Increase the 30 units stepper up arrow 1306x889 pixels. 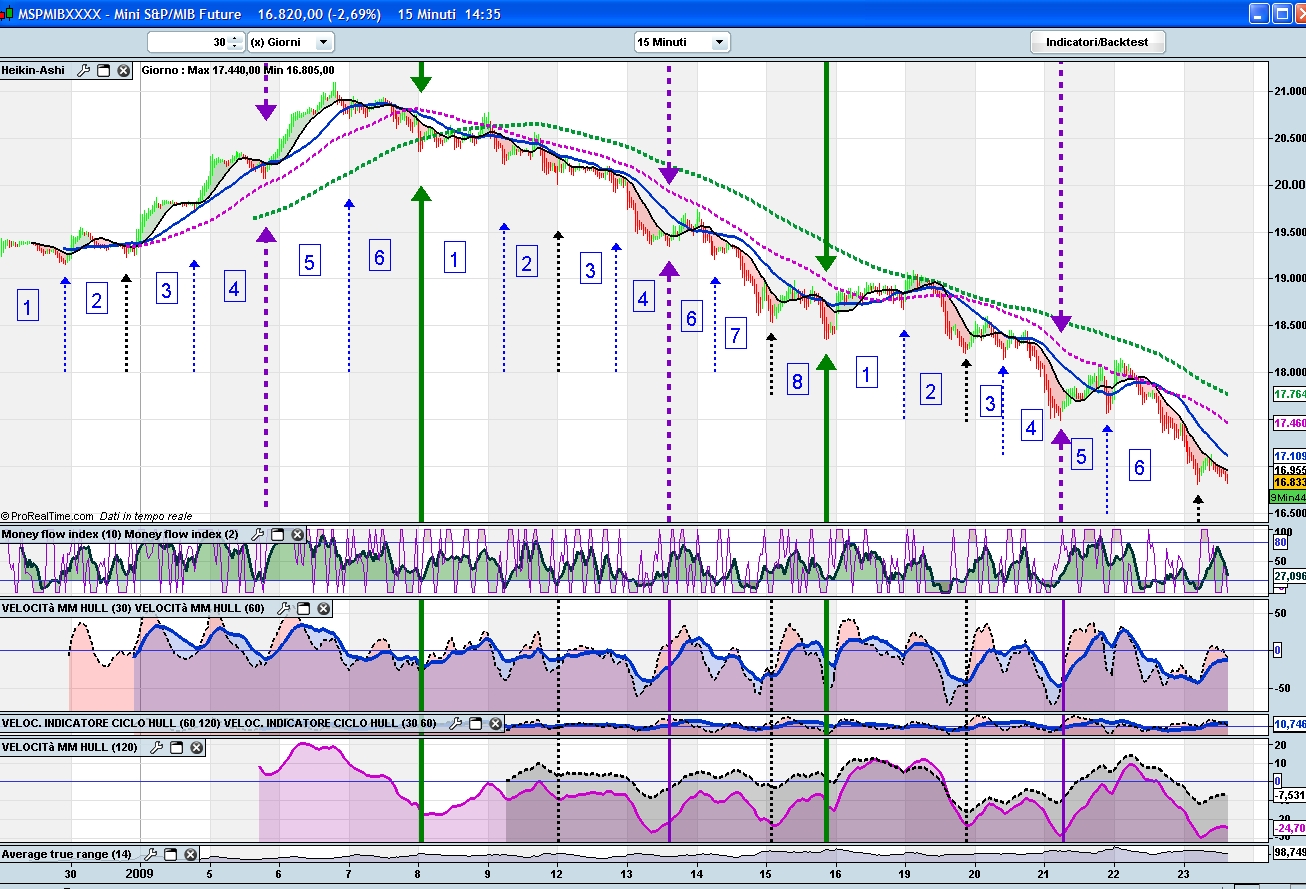click(235, 38)
